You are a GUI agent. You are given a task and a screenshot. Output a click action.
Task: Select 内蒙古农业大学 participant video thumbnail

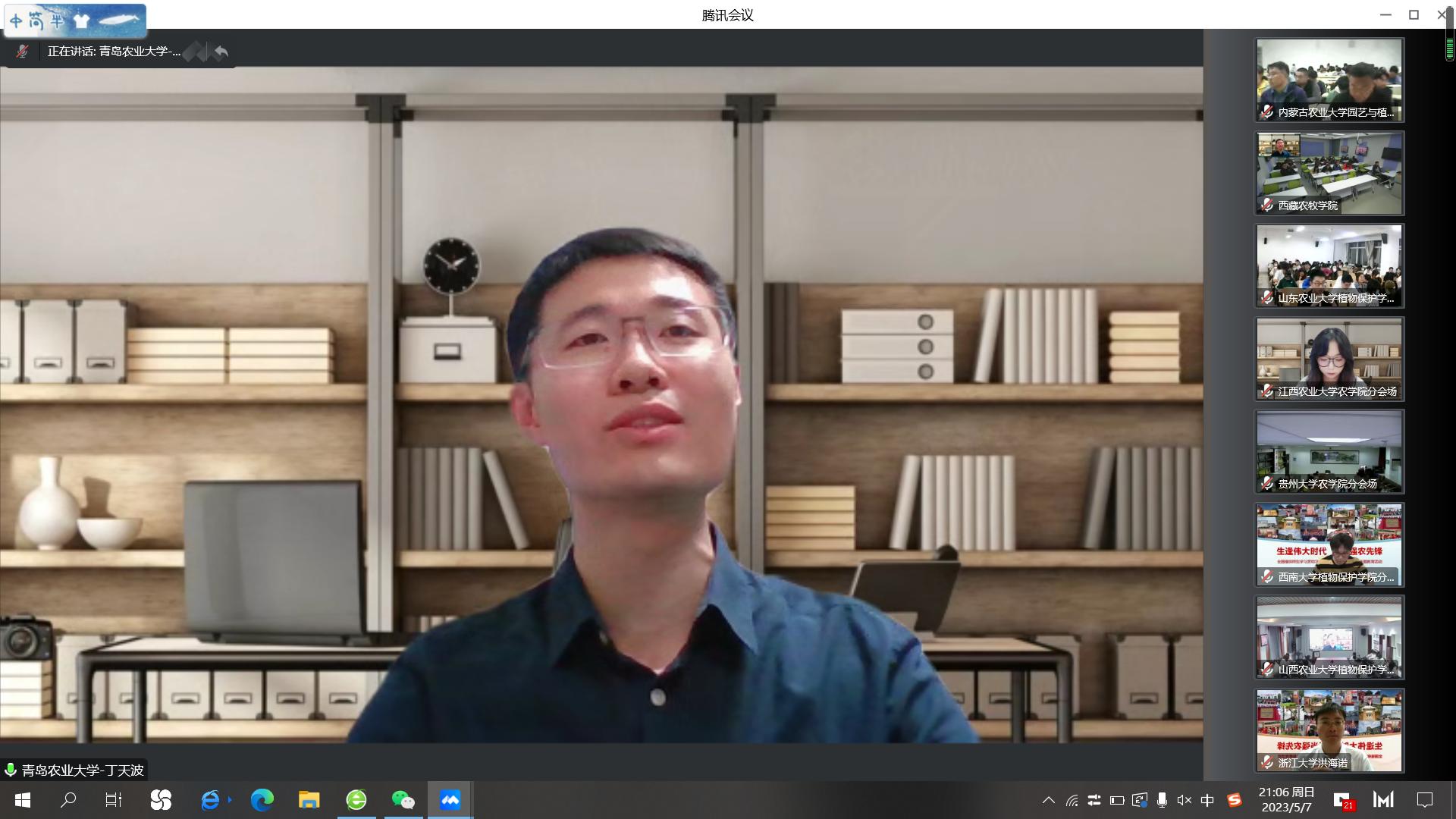coord(1329,80)
